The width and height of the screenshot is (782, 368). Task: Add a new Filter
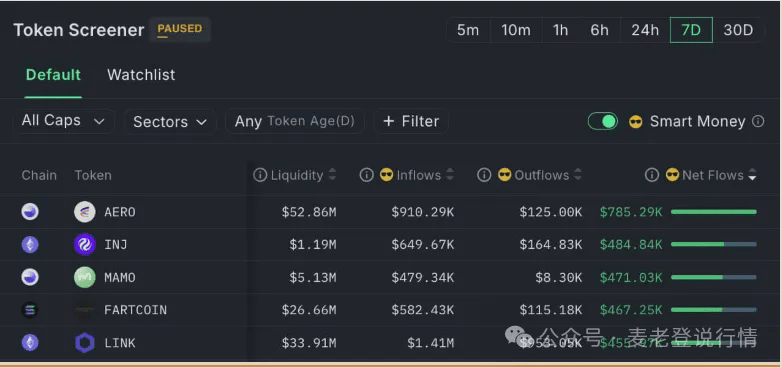(411, 121)
